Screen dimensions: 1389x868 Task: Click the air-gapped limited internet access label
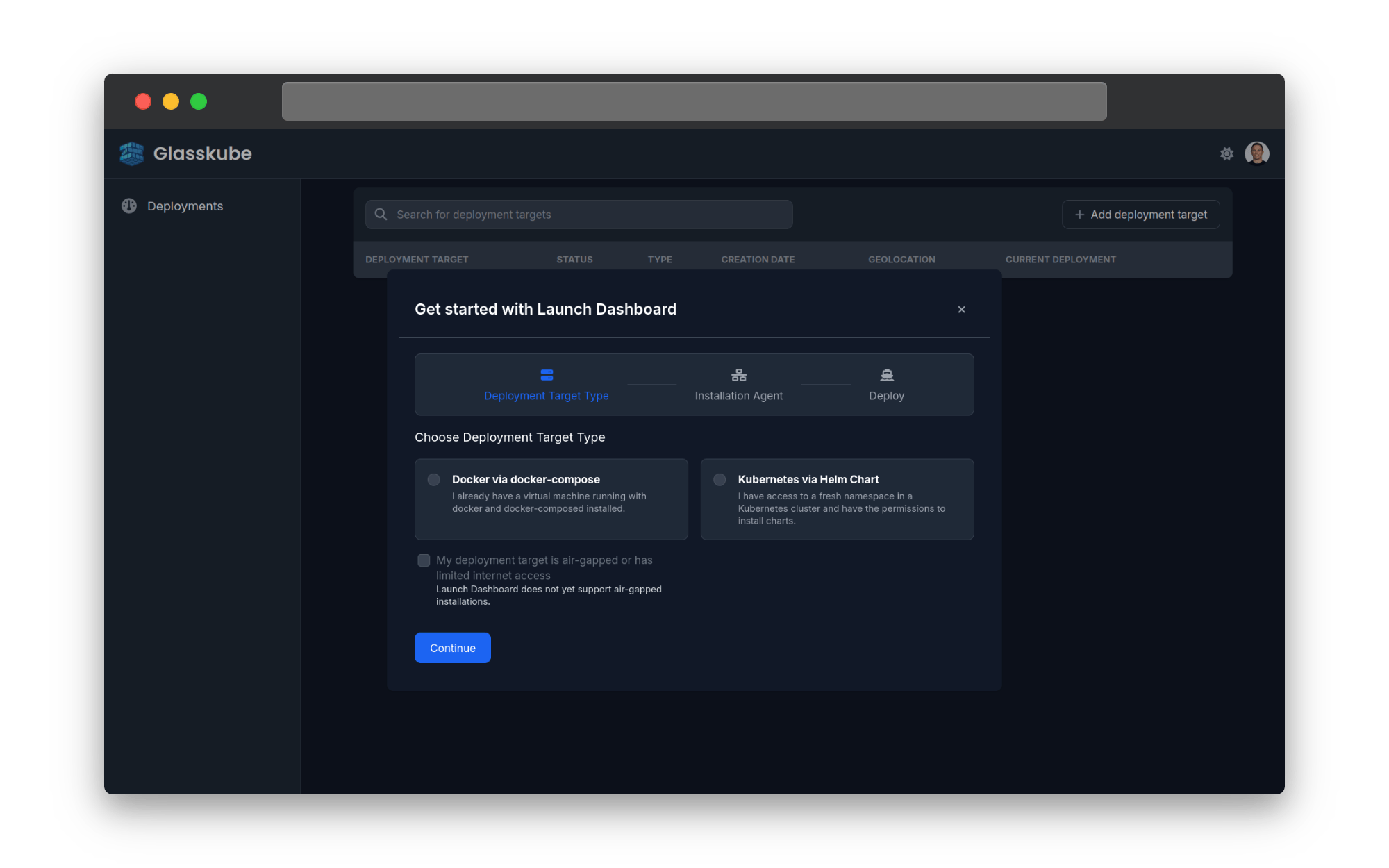pyautogui.click(x=544, y=568)
